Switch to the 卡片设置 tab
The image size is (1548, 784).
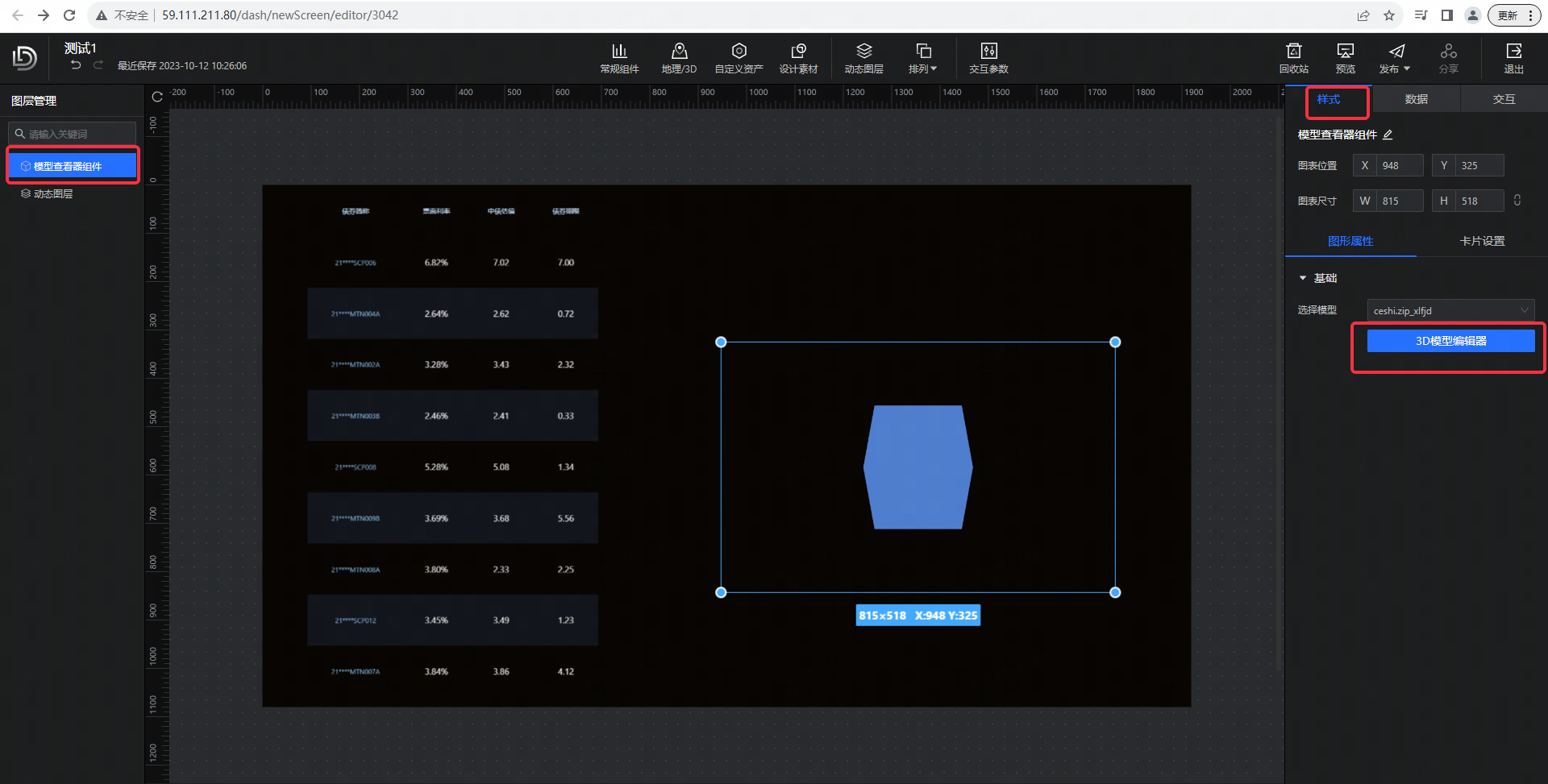[1482, 241]
